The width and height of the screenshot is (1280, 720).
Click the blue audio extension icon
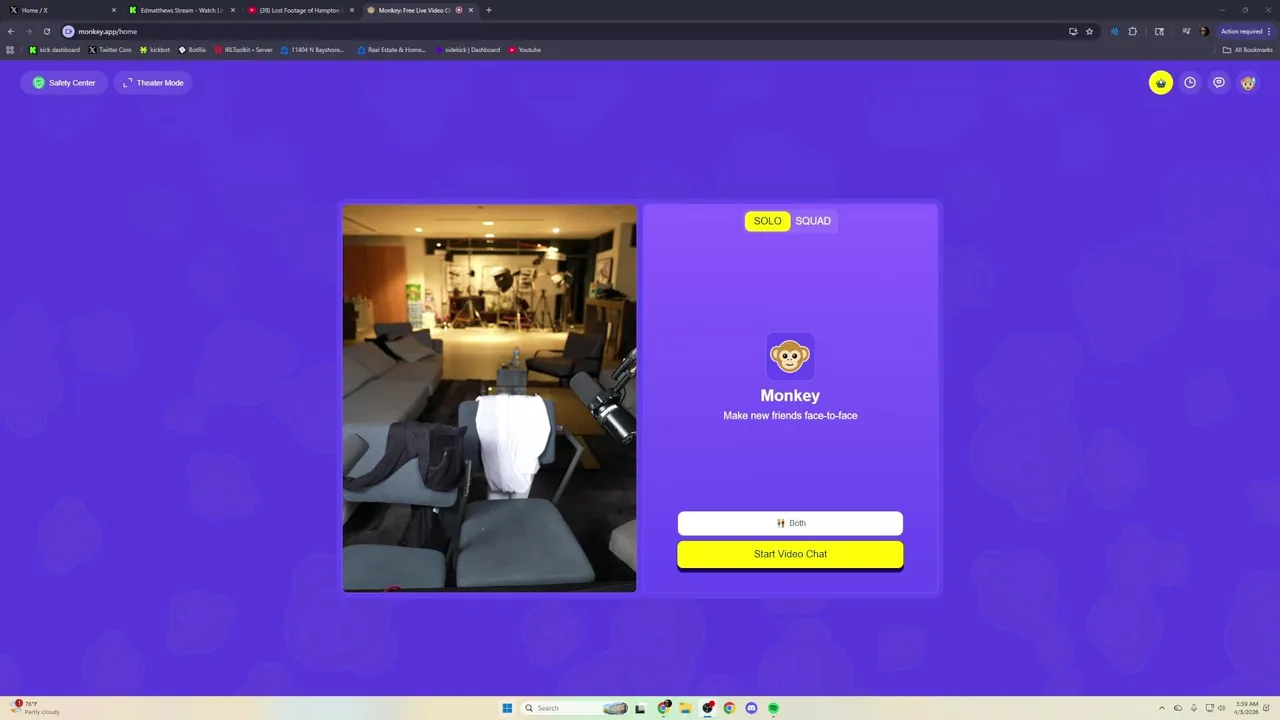tap(1114, 31)
